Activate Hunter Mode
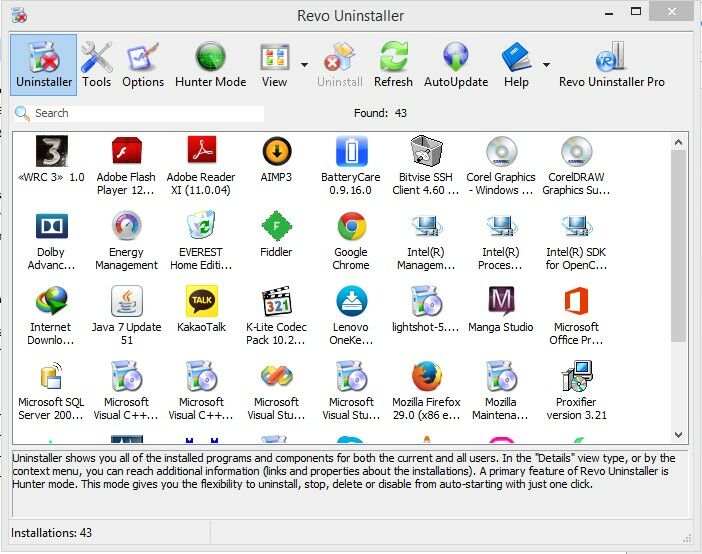The image size is (702, 554). [210, 64]
